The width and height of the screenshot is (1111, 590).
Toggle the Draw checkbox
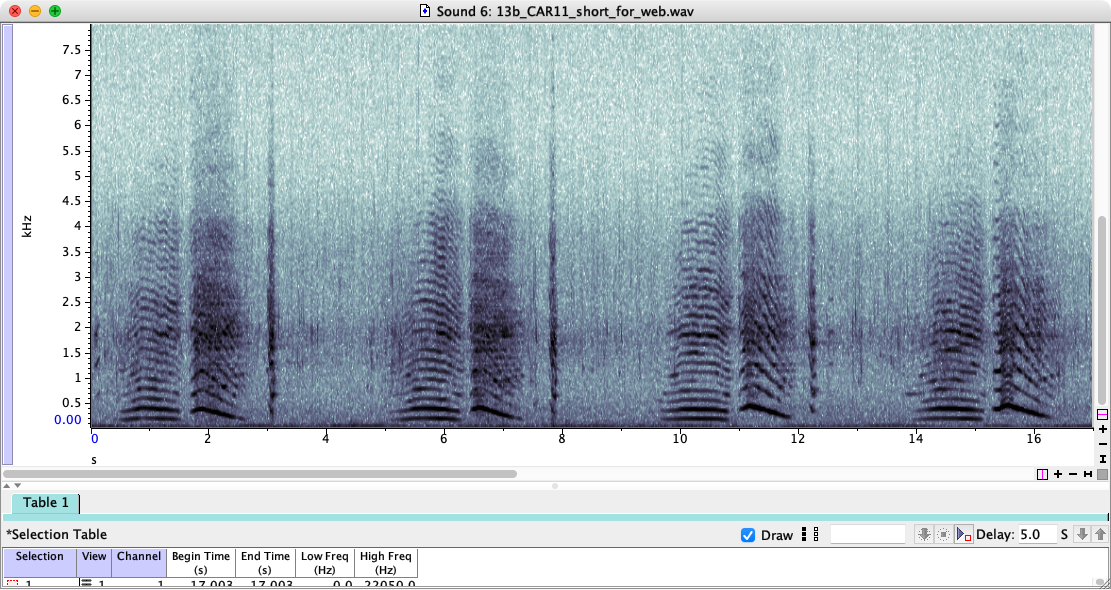[x=748, y=535]
